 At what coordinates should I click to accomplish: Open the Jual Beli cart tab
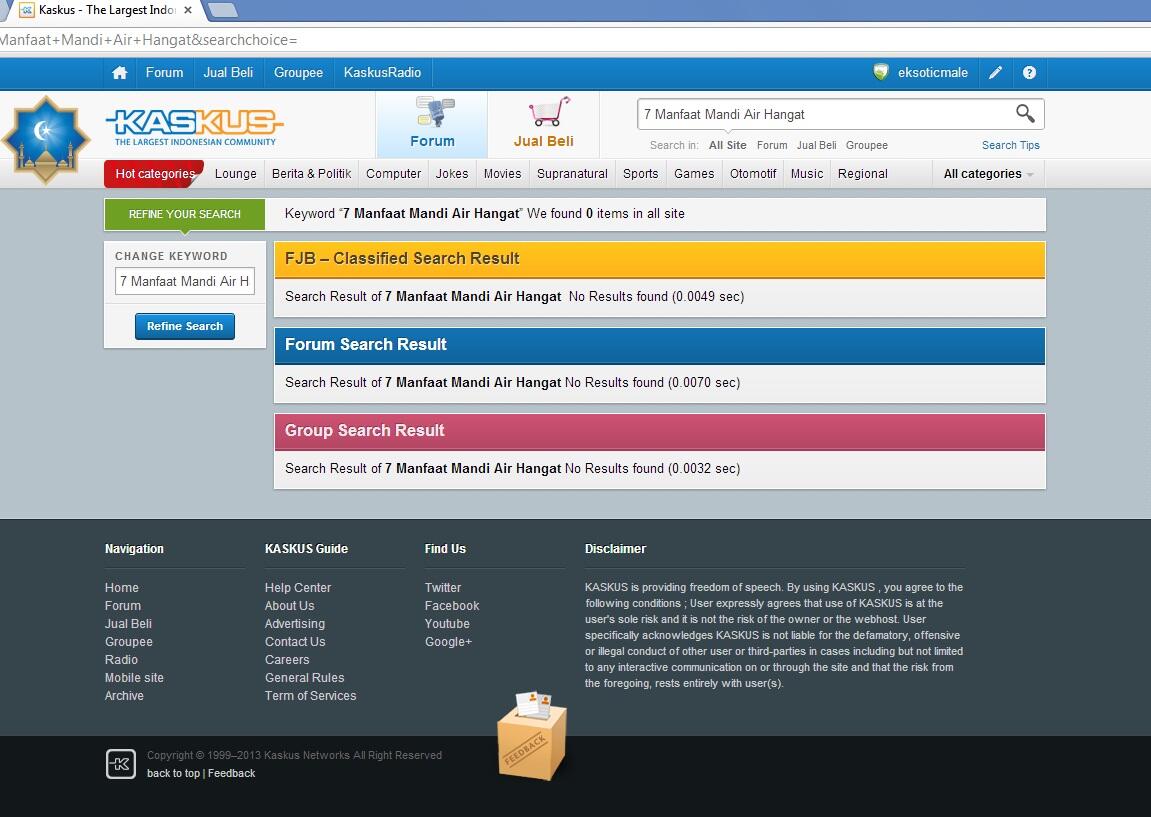tap(544, 123)
